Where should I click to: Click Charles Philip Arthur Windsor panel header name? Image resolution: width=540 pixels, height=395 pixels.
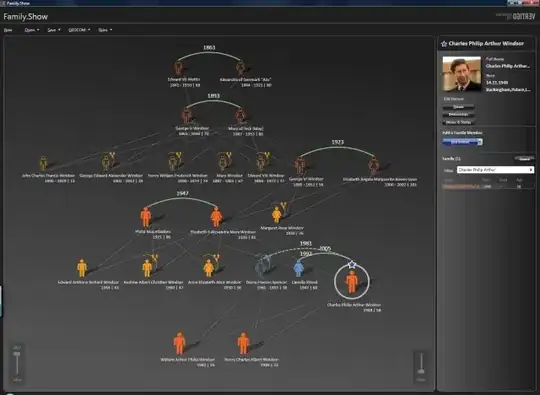coord(486,43)
